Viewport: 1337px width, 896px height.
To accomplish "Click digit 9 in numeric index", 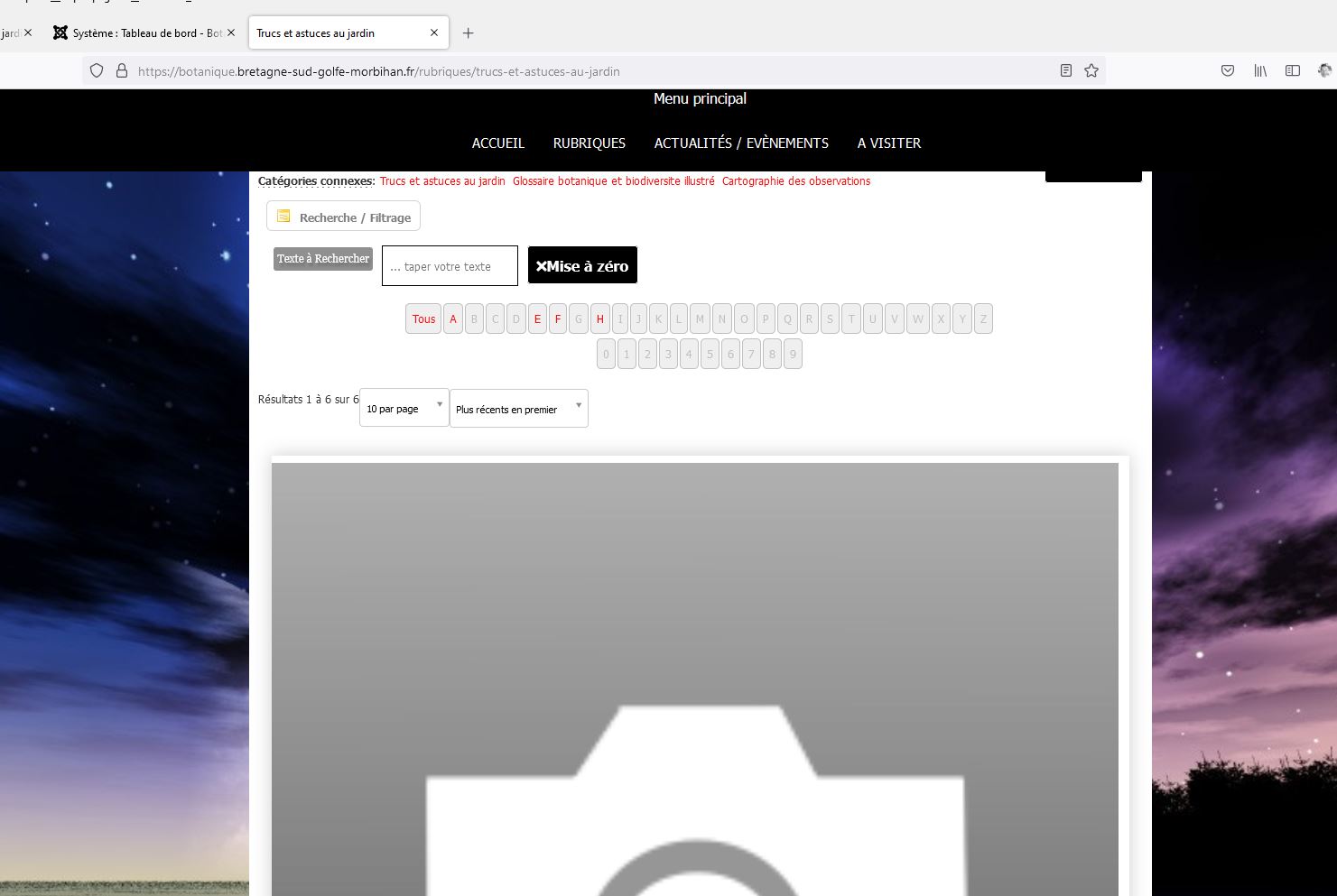I will tap(793, 354).
